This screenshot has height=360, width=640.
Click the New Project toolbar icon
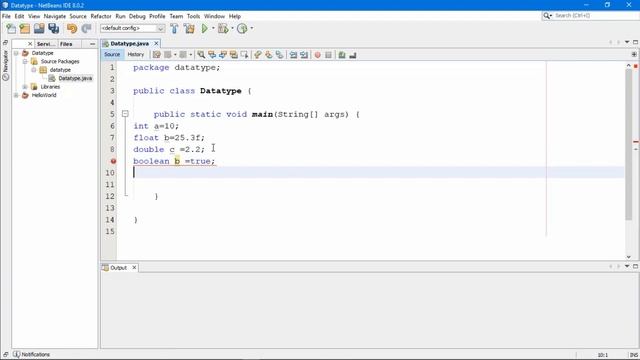tap(25, 28)
